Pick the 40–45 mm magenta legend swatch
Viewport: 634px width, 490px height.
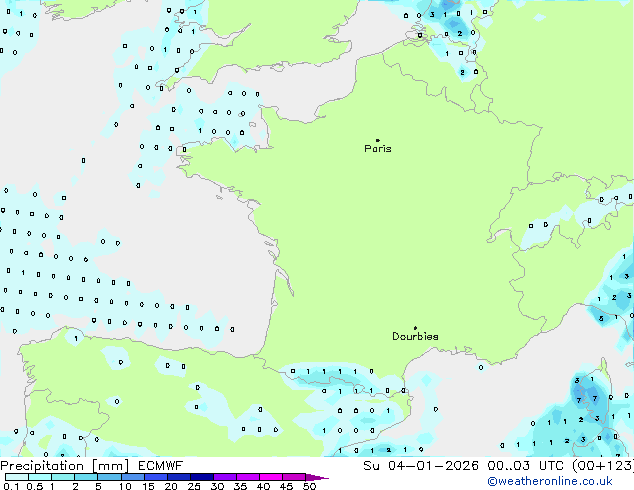click(x=271, y=477)
